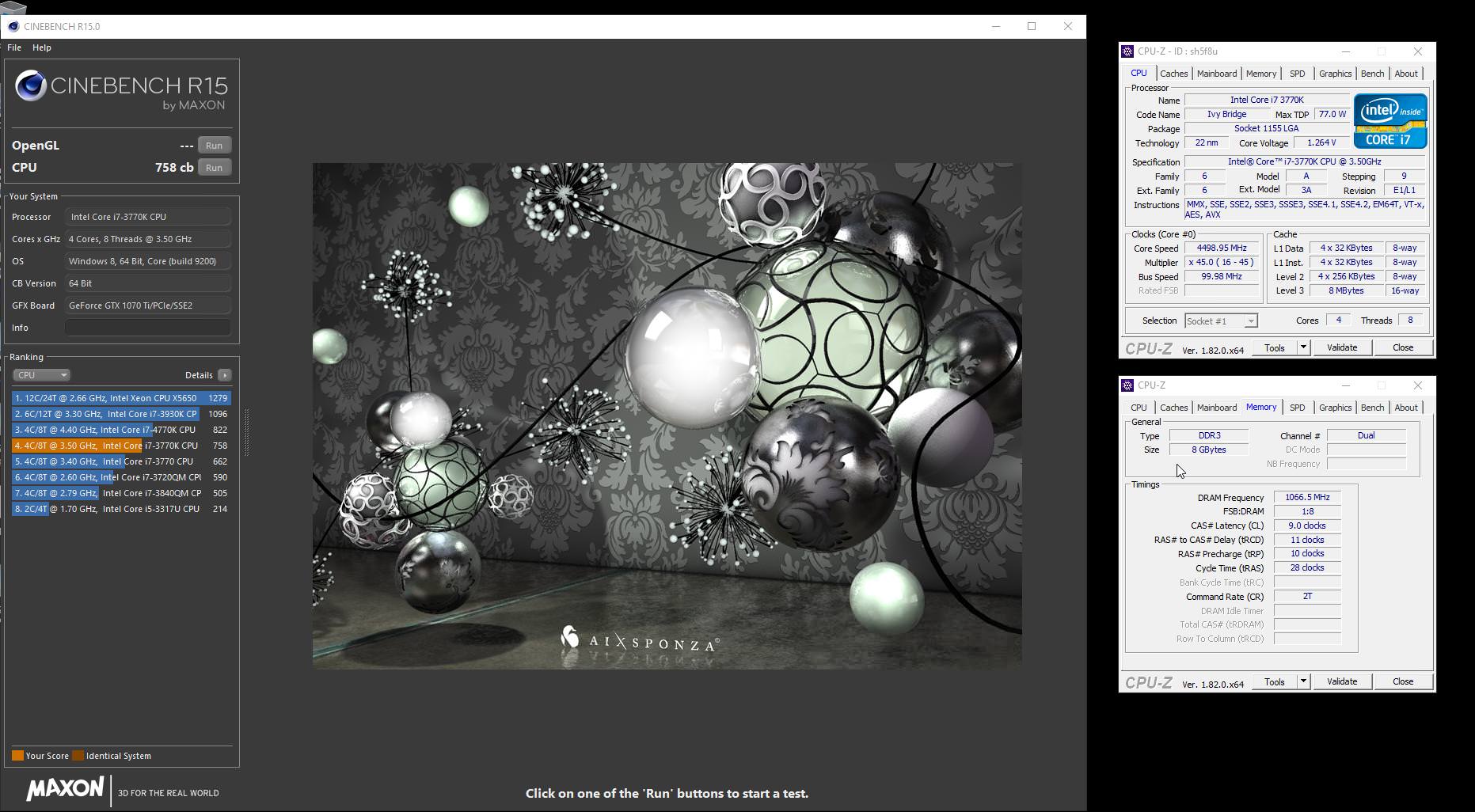This screenshot has width=1475, height=812.
Task: Select ranking row Intel Core i7-3770 CPU 662
Action: 121,461
